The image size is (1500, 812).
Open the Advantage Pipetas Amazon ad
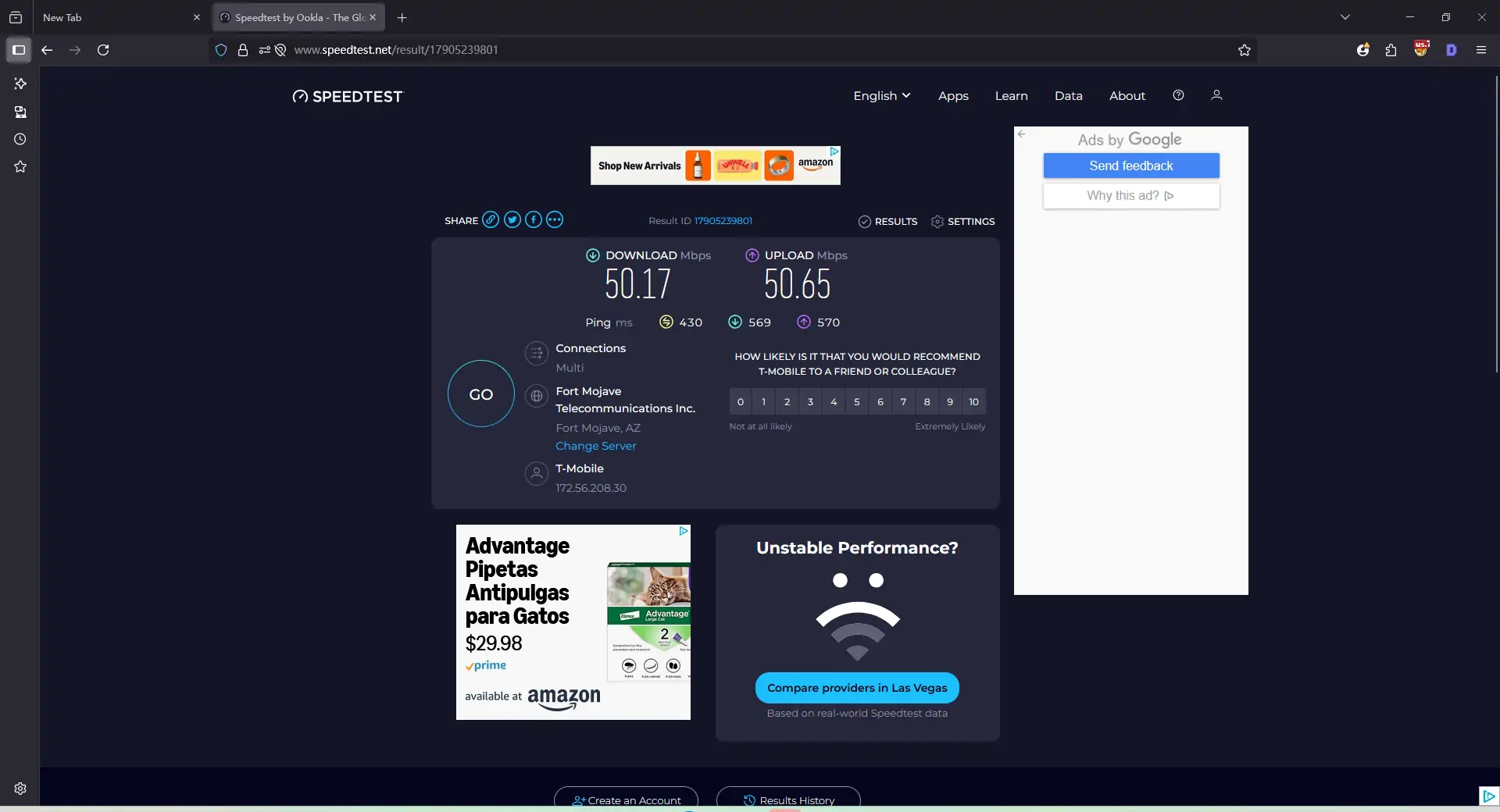pyautogui.click(x=573, y=622)
